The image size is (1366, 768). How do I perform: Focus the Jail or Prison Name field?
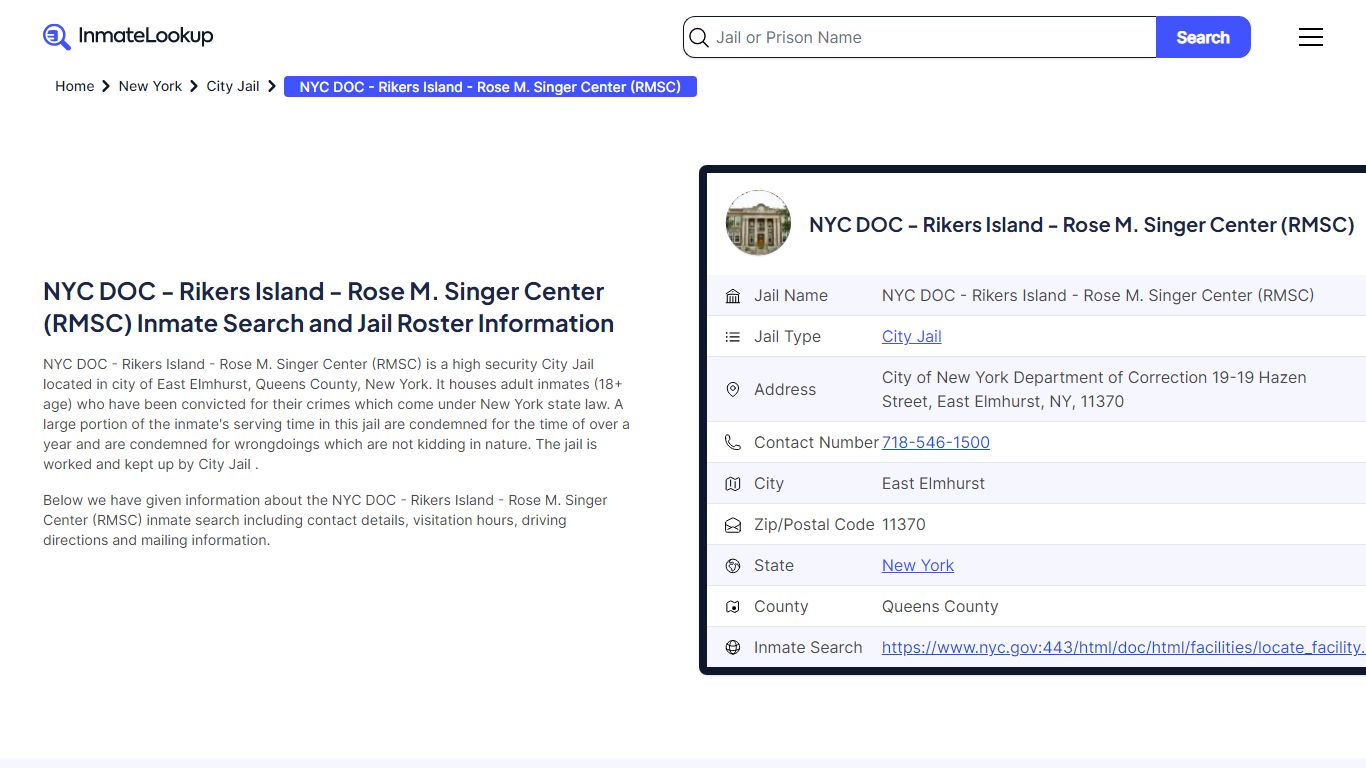[x=920, y=37]
